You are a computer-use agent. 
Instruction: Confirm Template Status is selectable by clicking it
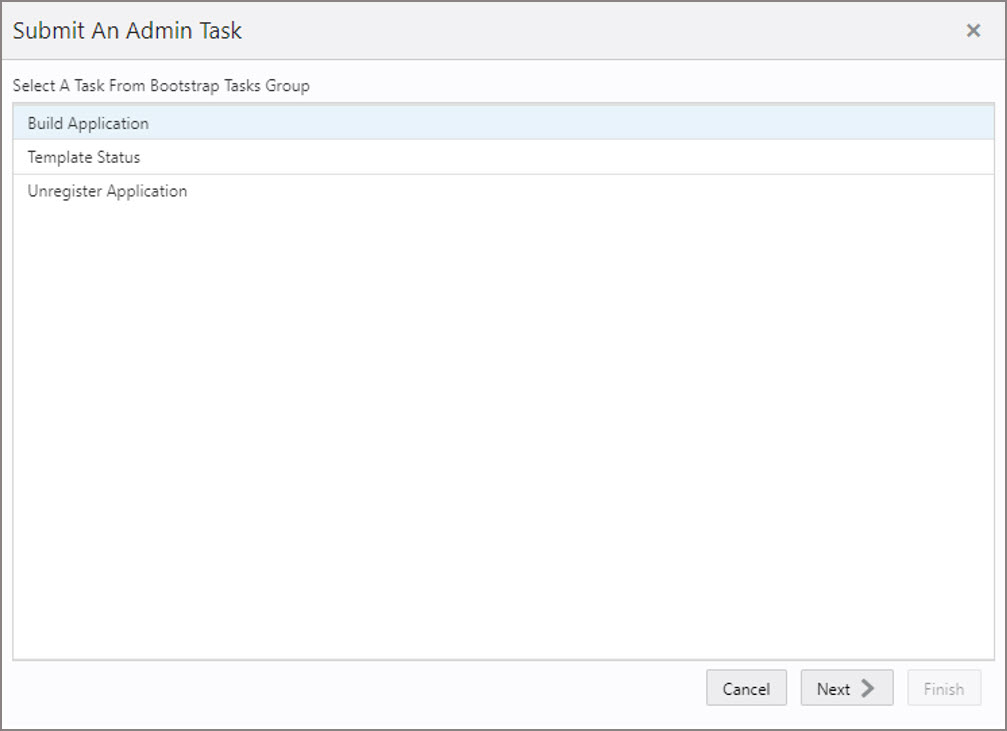point(84,157)
